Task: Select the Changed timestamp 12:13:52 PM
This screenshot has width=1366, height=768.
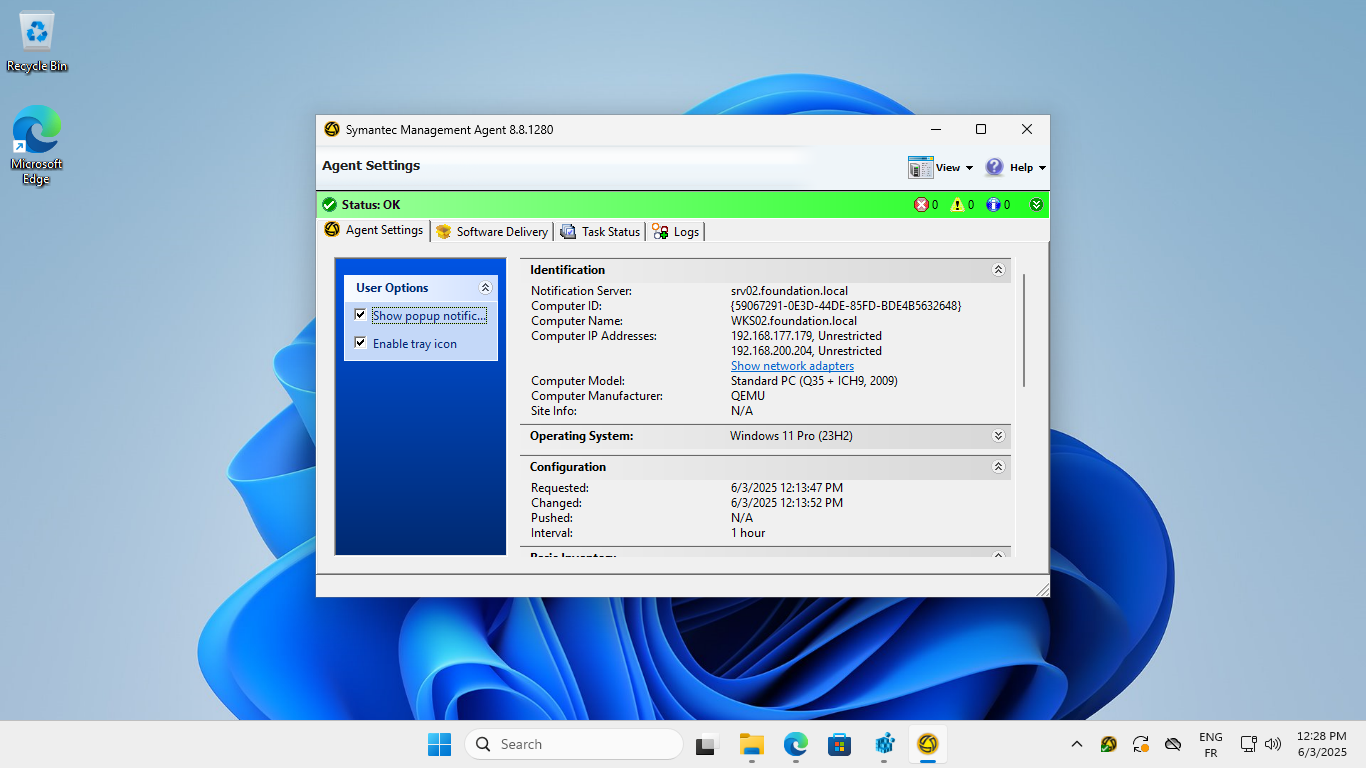Action: [787, 503]
